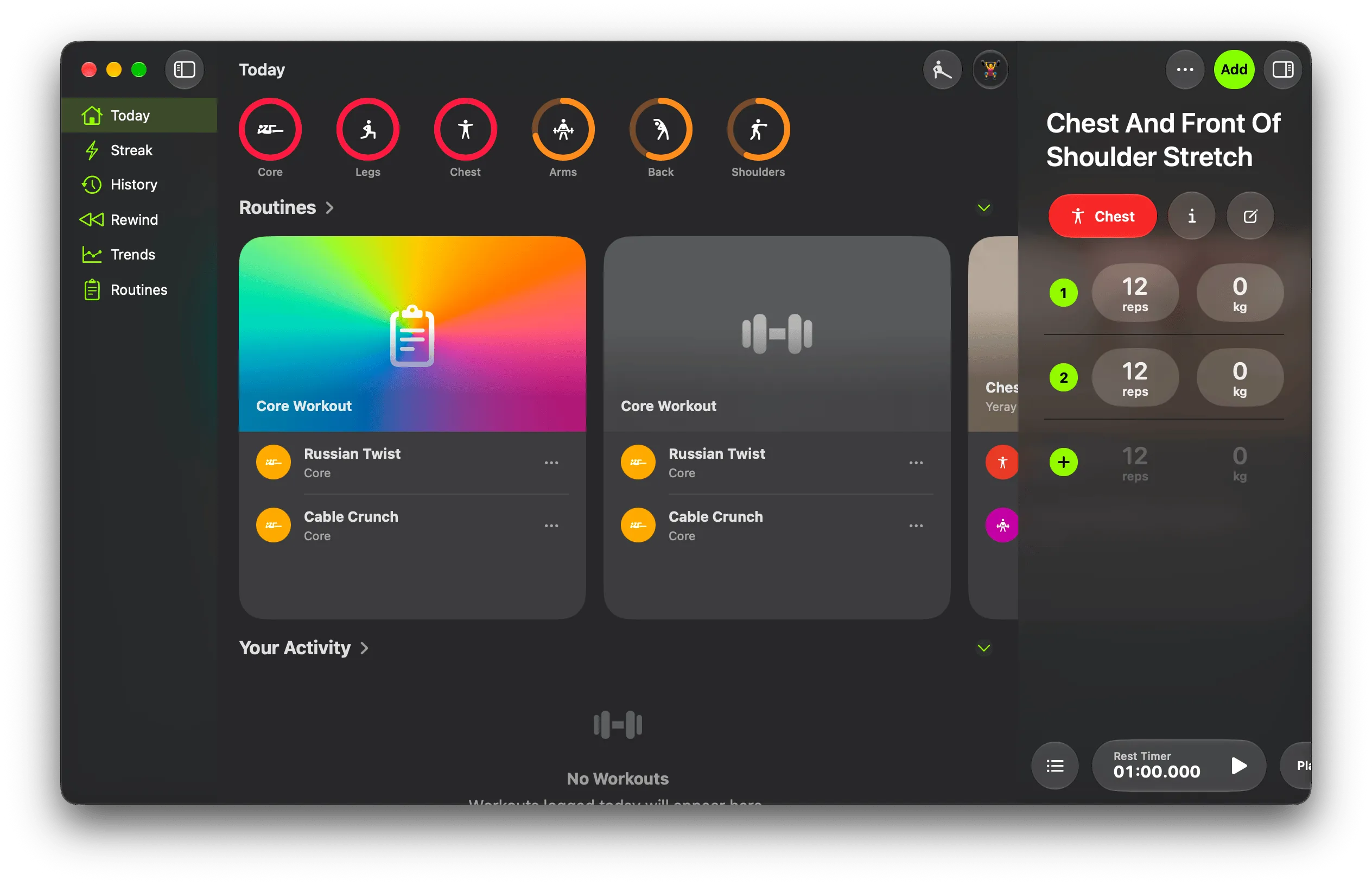Select the Core muscle ring
This screenshot has height=885, width=1372.
(x=270, y=129)
